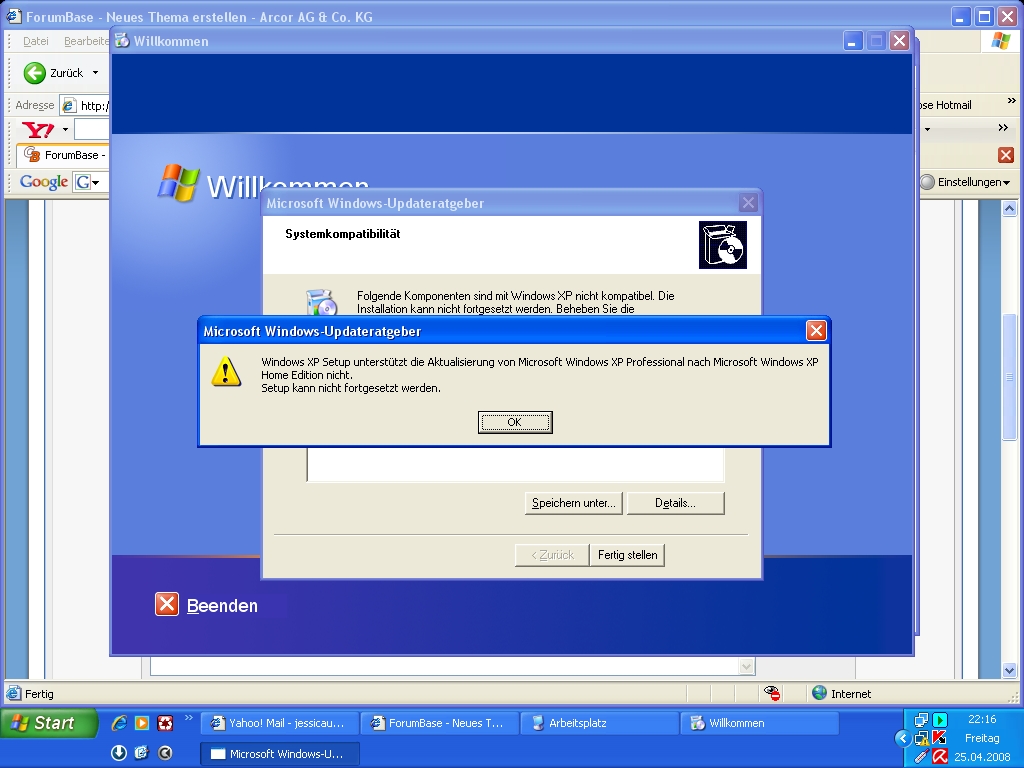
Task: Expand the Yahoo toolbar overflow chevron
Action: coord(1003,128)
